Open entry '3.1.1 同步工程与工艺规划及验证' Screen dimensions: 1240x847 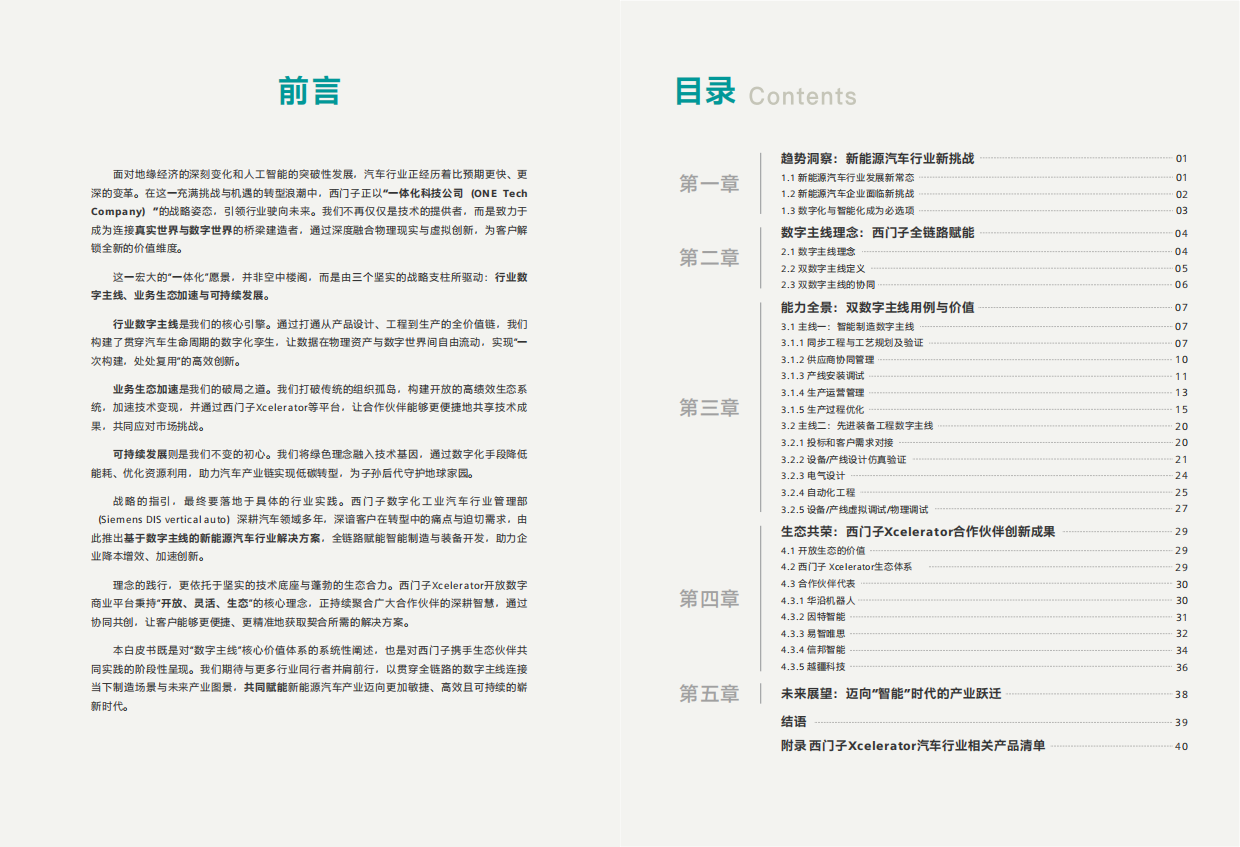click(x=852, y=343)
